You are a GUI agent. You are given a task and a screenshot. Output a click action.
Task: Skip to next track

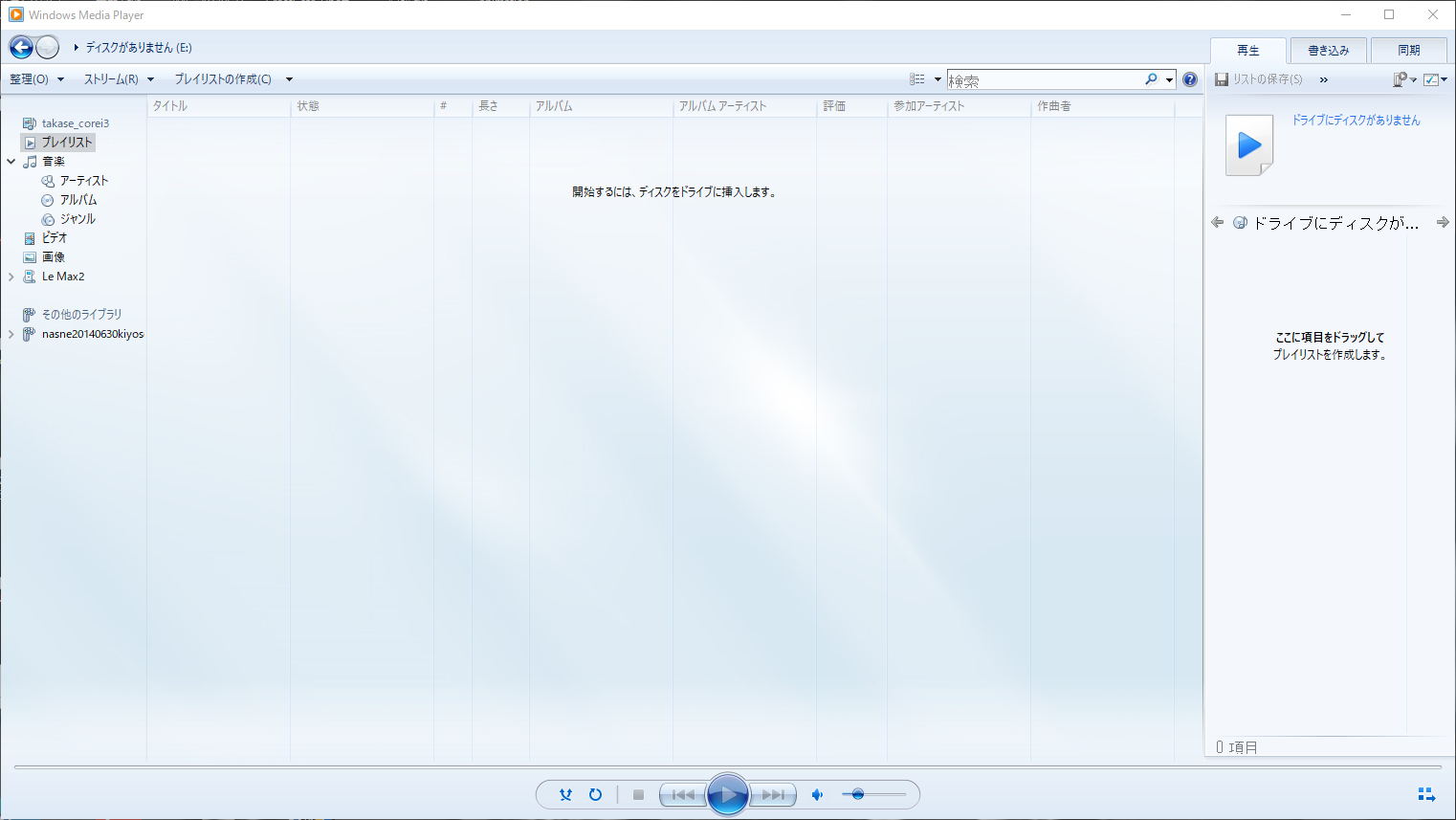773,794
